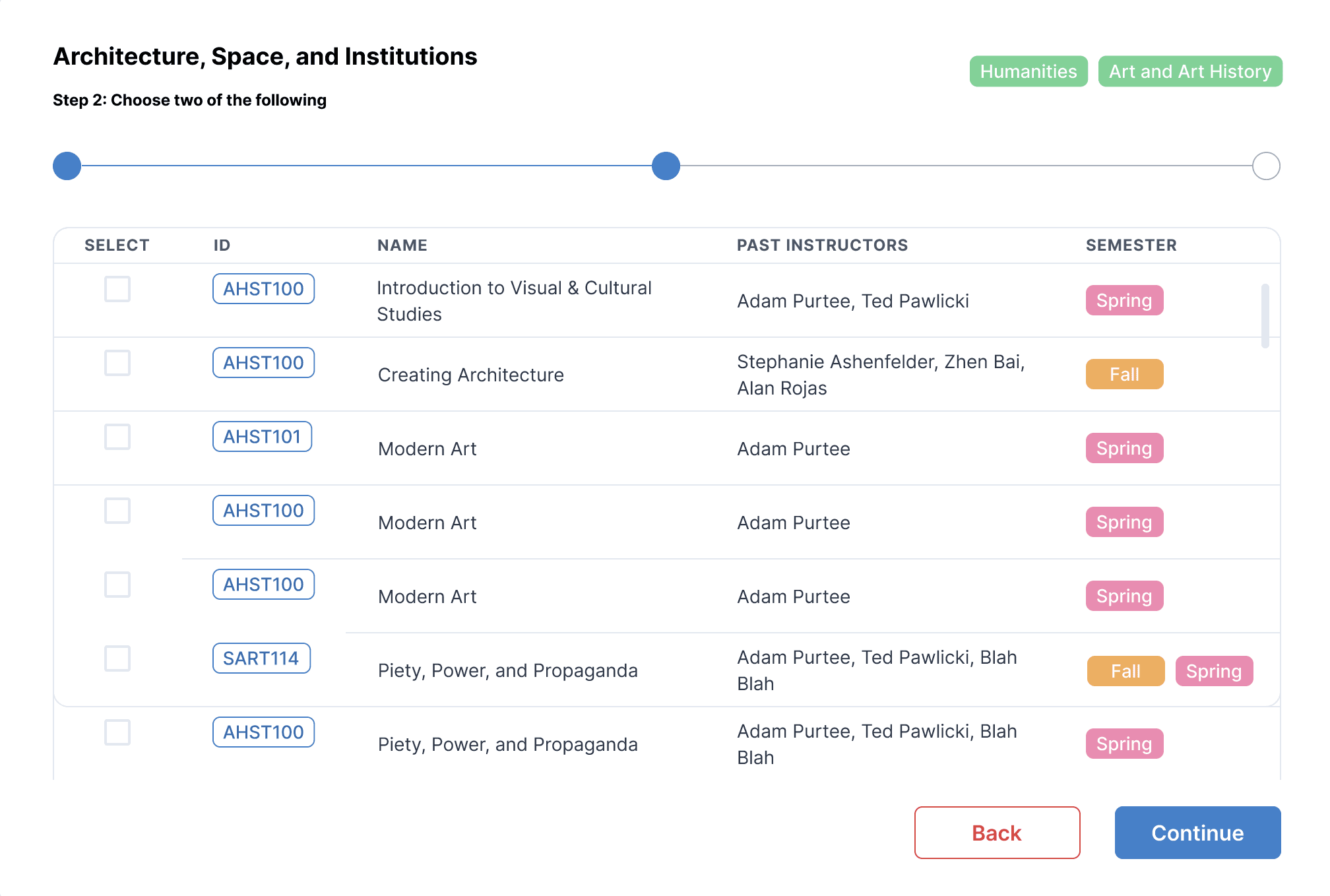1330x896 pixels.
Task: Click the Art and Art History tag
Action: [1189, 71]
